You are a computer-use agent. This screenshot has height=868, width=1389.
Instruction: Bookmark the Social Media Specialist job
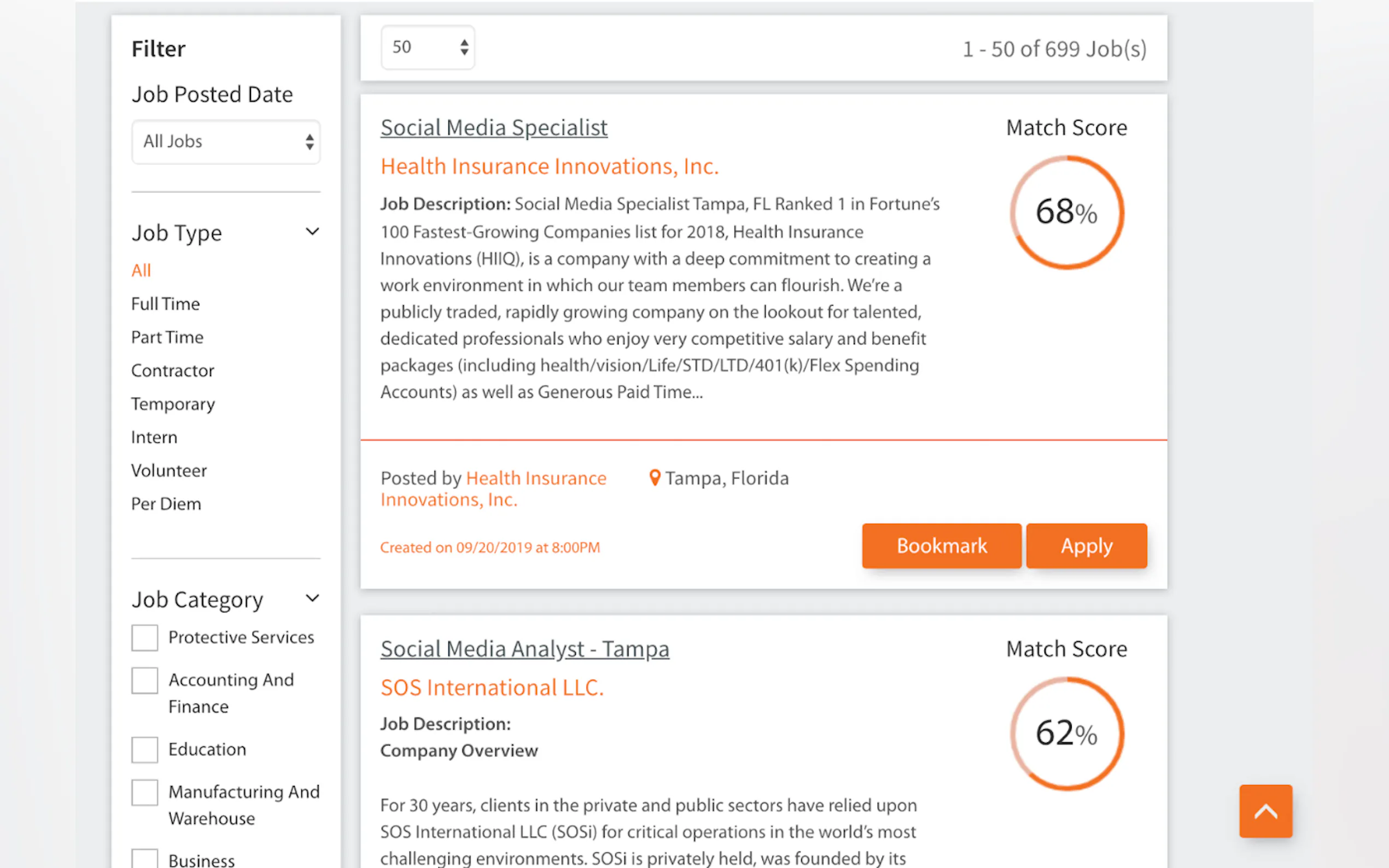click(942, 546)
